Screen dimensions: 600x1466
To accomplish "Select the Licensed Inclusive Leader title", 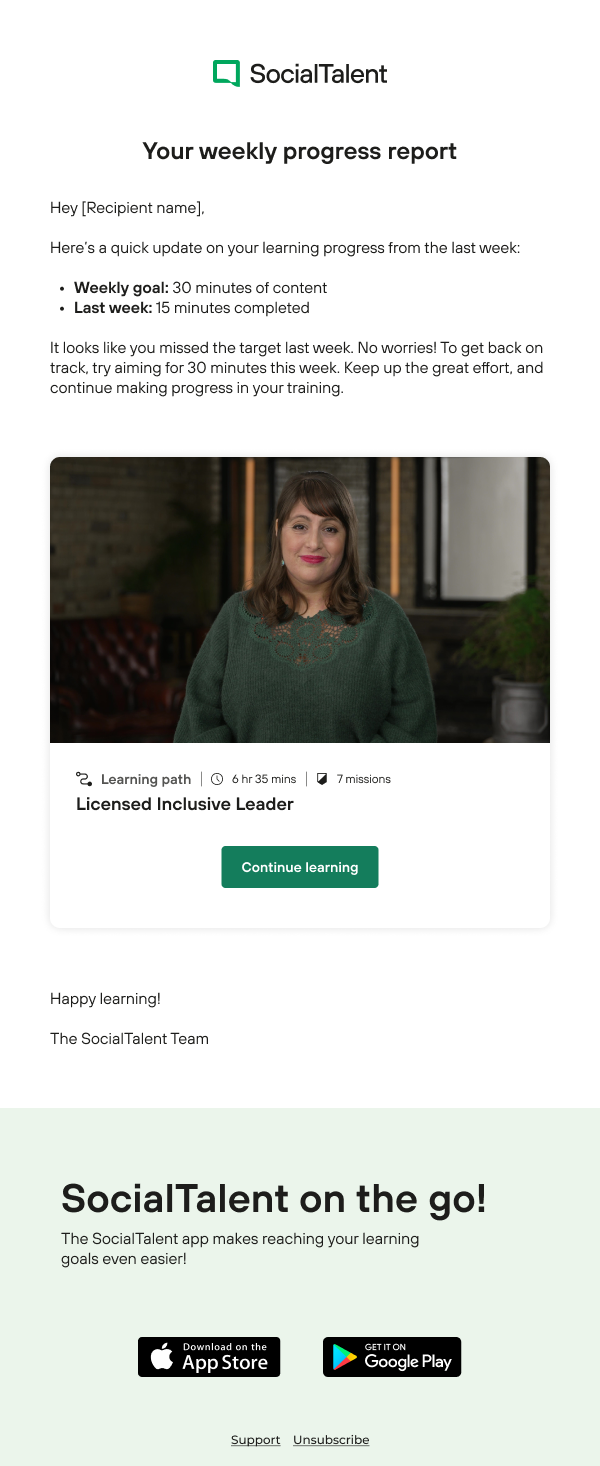I will (x=185, y=804).
